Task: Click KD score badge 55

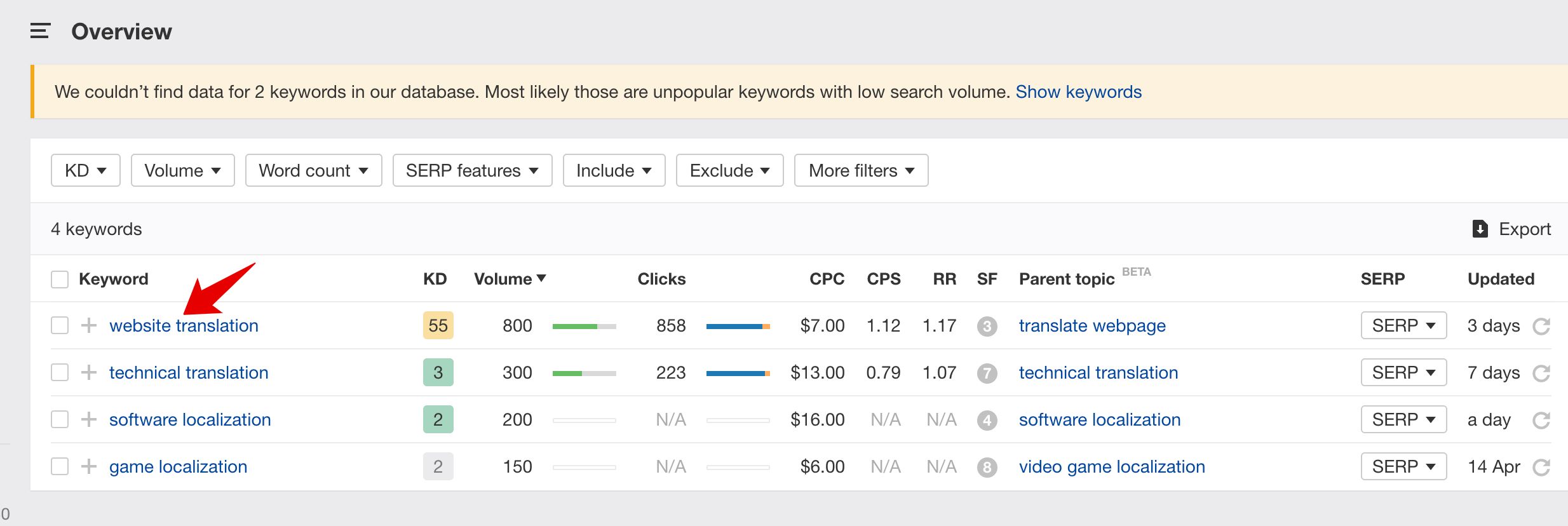Action: [438, 325]
